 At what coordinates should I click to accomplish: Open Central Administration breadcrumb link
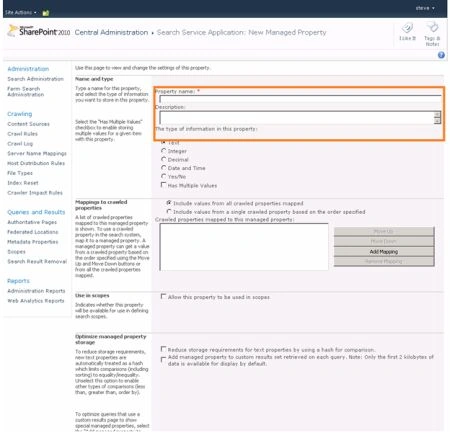(x=111, y=33)
